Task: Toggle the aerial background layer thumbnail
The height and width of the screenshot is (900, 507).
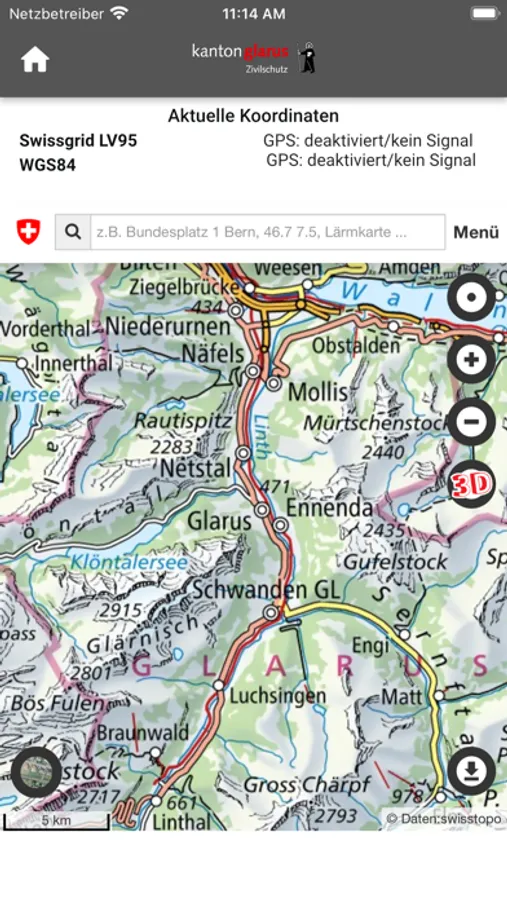Action: pos(36,772)
